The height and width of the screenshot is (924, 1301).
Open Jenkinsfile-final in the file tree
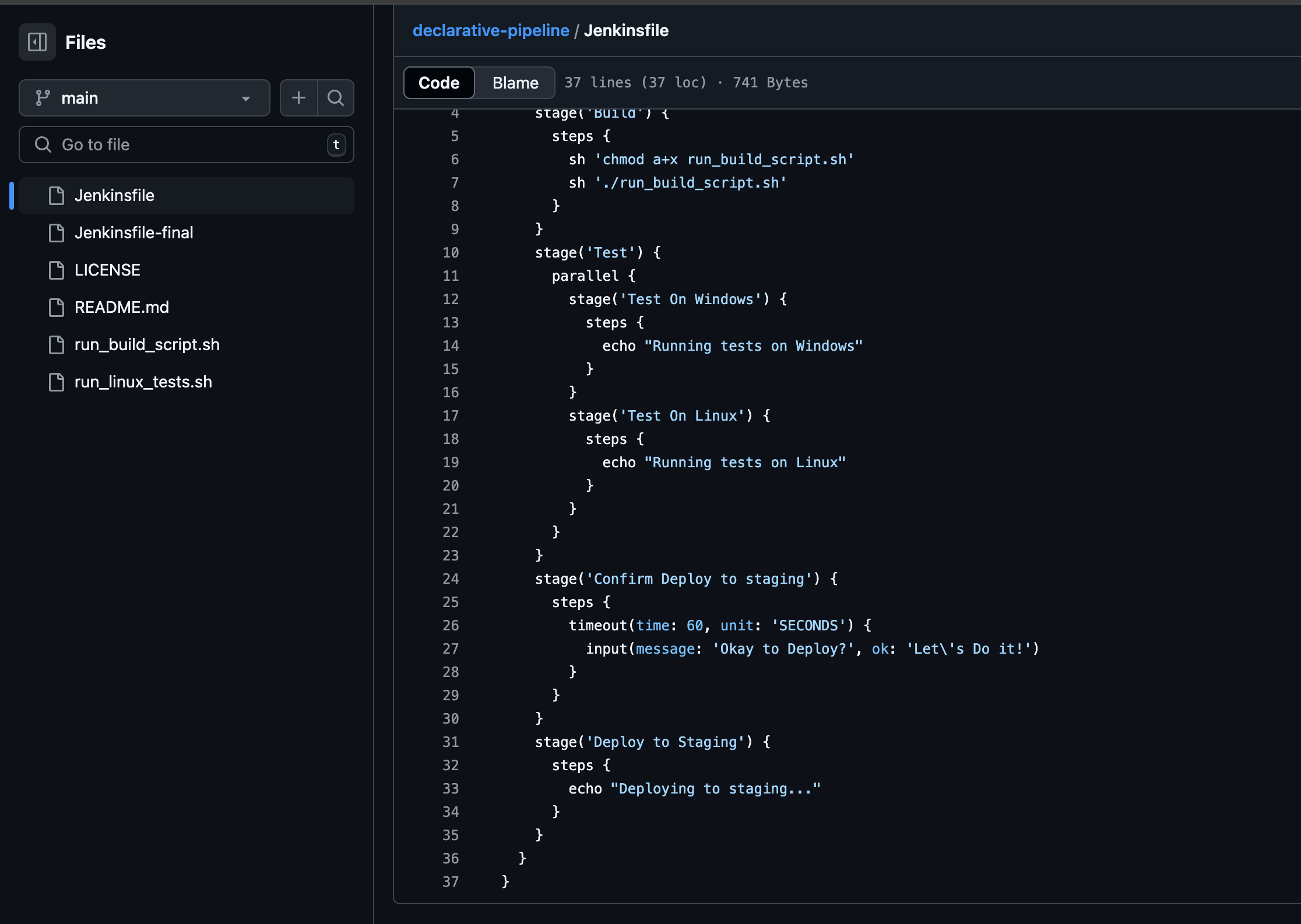click(187, 233)
